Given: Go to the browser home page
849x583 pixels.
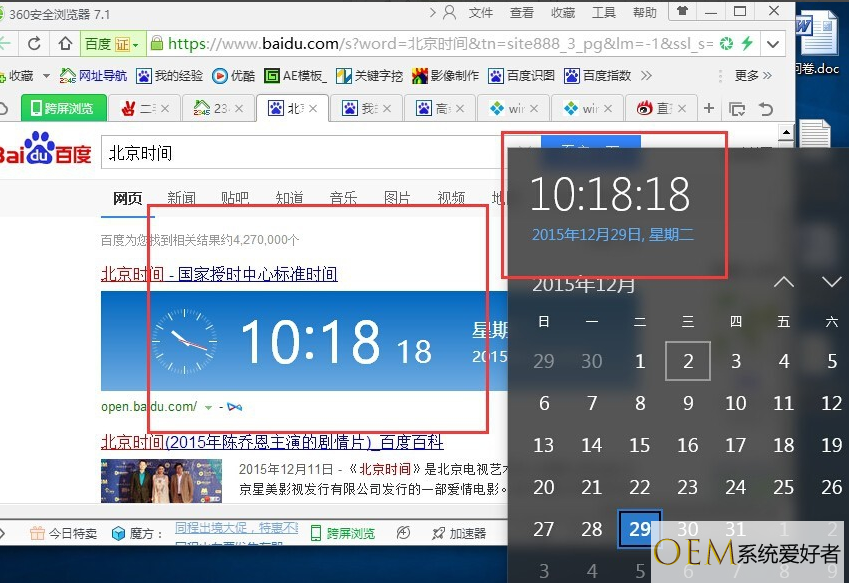Looking at the screenshot, I should click(65, 44).
